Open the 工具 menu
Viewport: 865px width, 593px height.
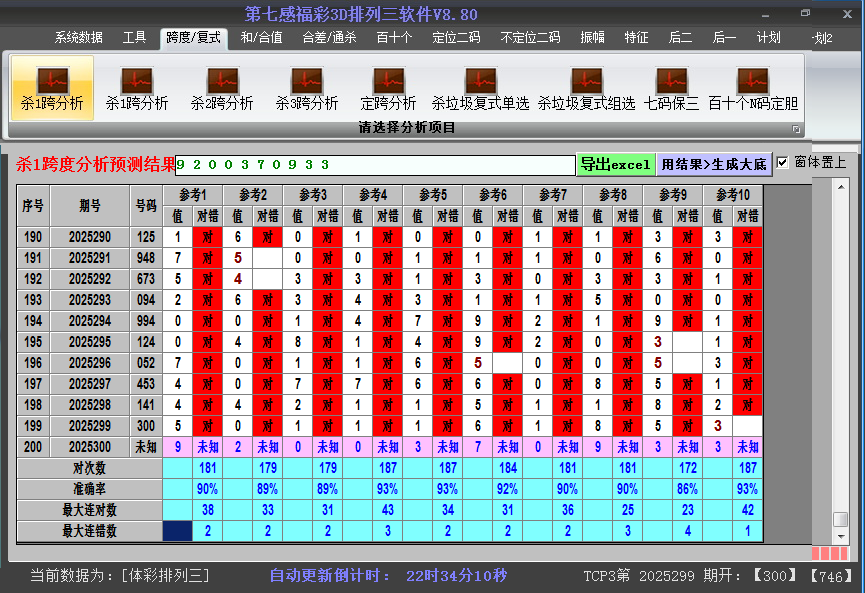[x=134, y=38]
